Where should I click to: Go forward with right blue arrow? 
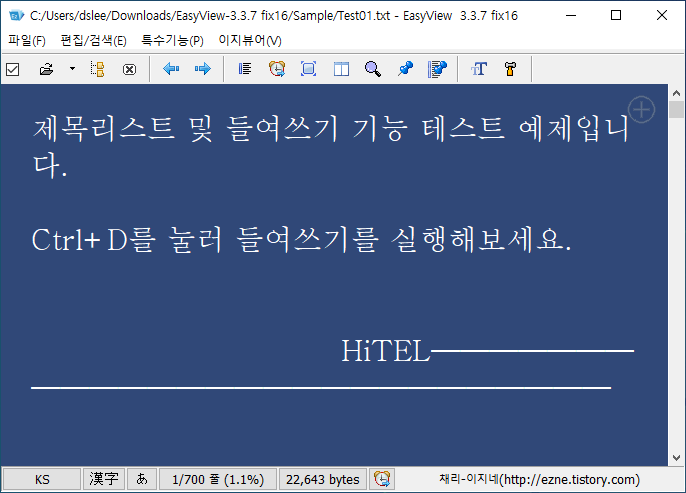point(203,69)
